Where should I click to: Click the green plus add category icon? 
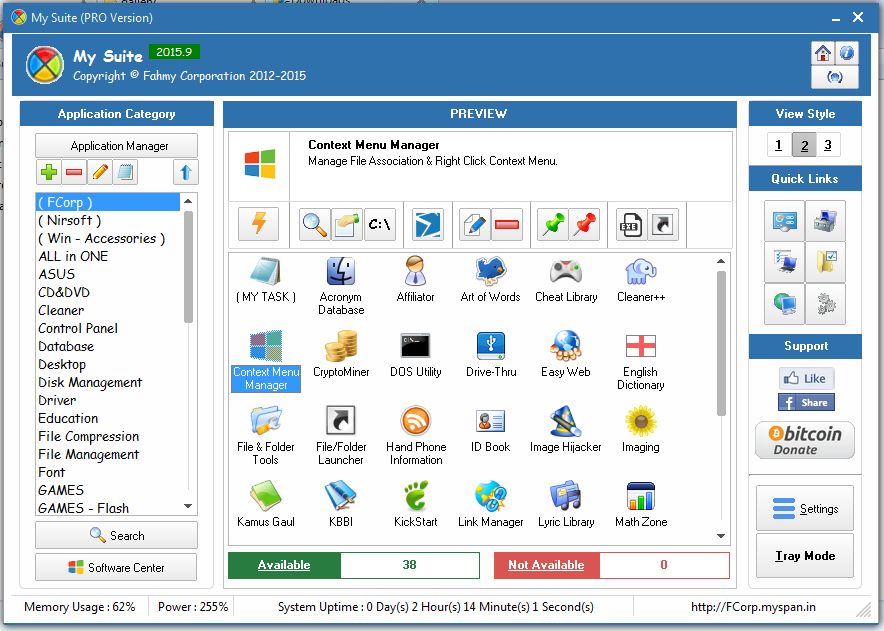pos(48,172)
